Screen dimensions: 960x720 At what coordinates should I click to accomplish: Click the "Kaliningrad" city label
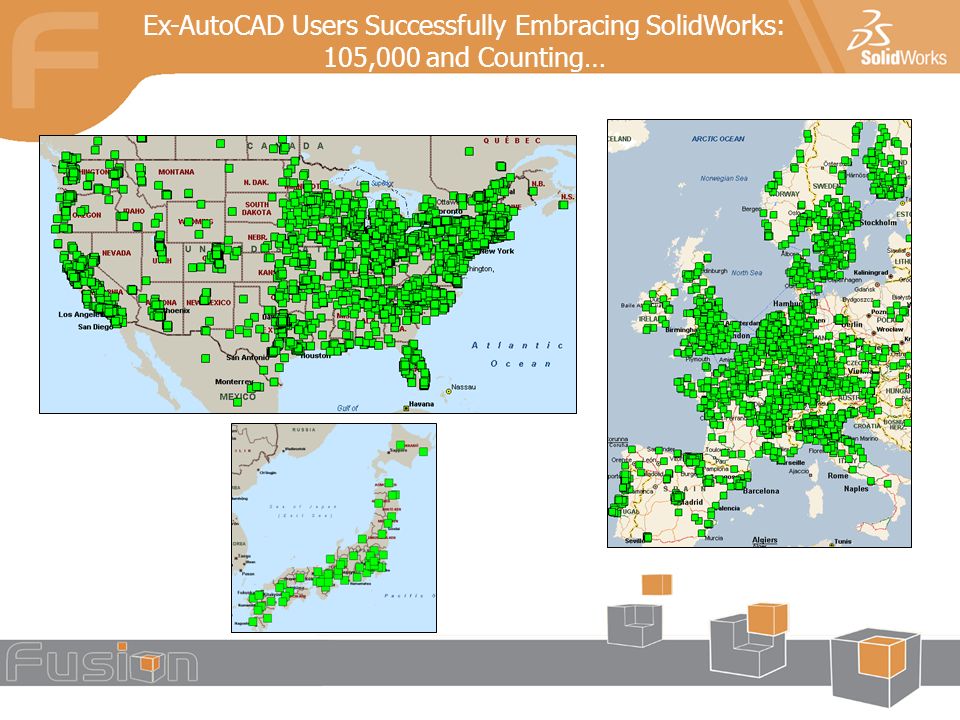coord(871,272)
